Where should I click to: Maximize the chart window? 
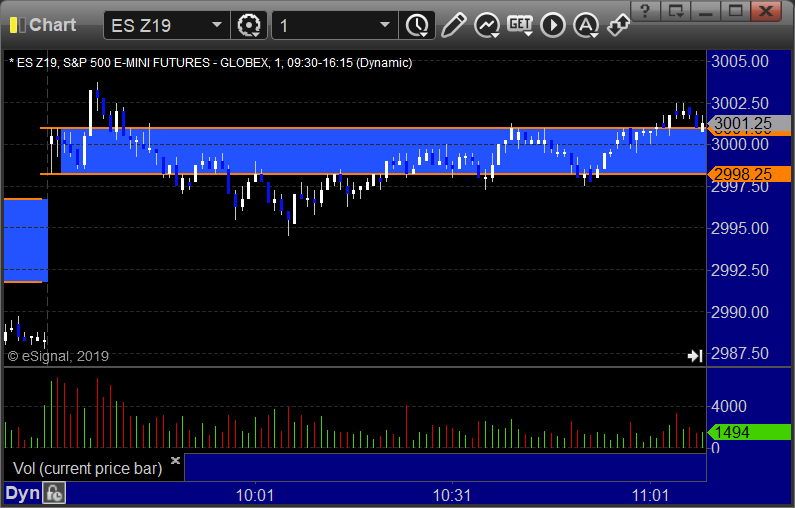(736, 10)
